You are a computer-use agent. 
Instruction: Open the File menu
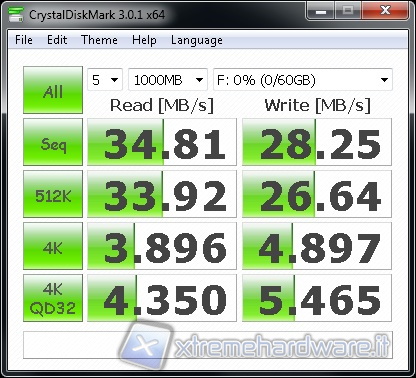[x=24, y=40]
